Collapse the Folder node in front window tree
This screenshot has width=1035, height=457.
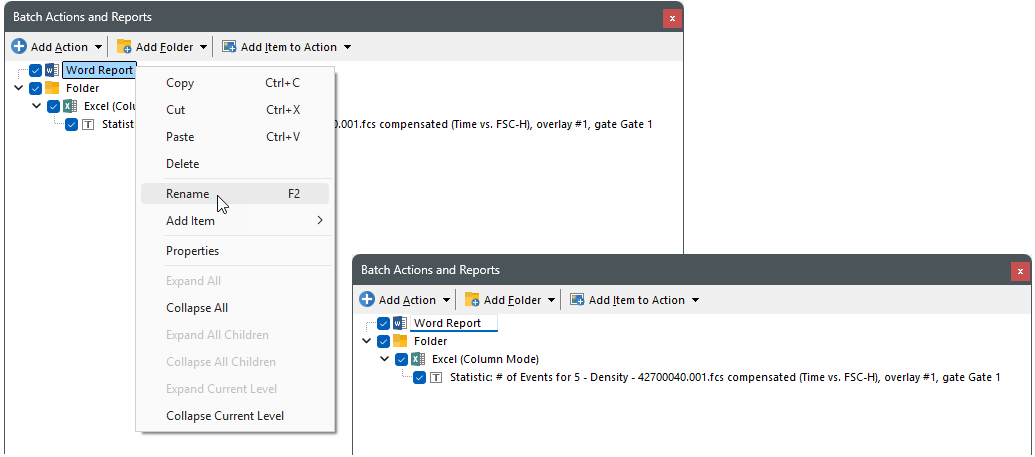pos(367,341)
